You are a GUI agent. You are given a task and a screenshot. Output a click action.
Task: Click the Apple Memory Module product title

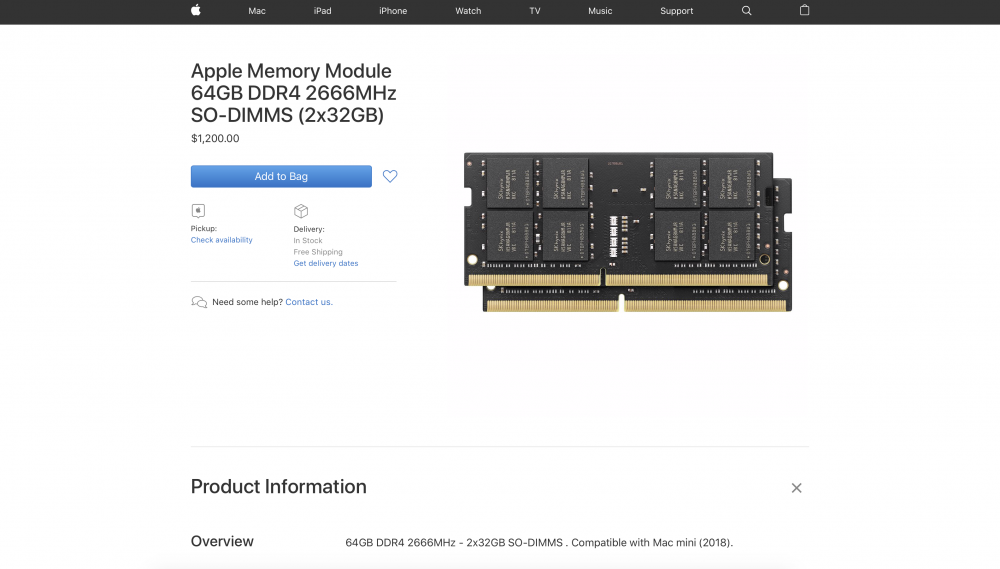coord(293,93)
